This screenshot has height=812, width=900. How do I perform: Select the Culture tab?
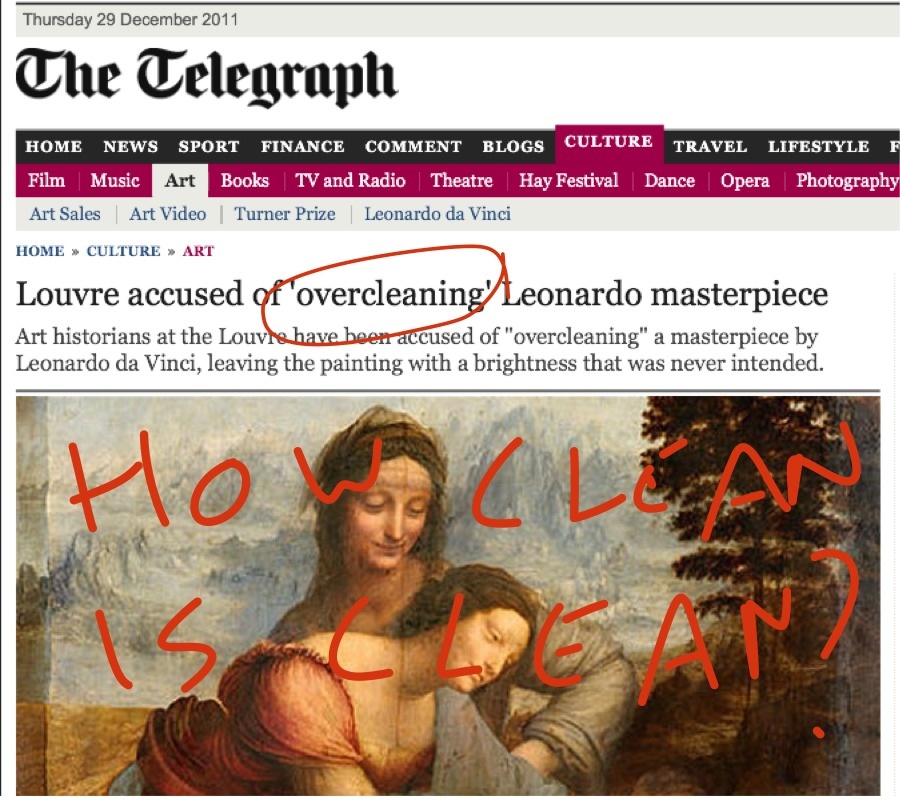608,142
